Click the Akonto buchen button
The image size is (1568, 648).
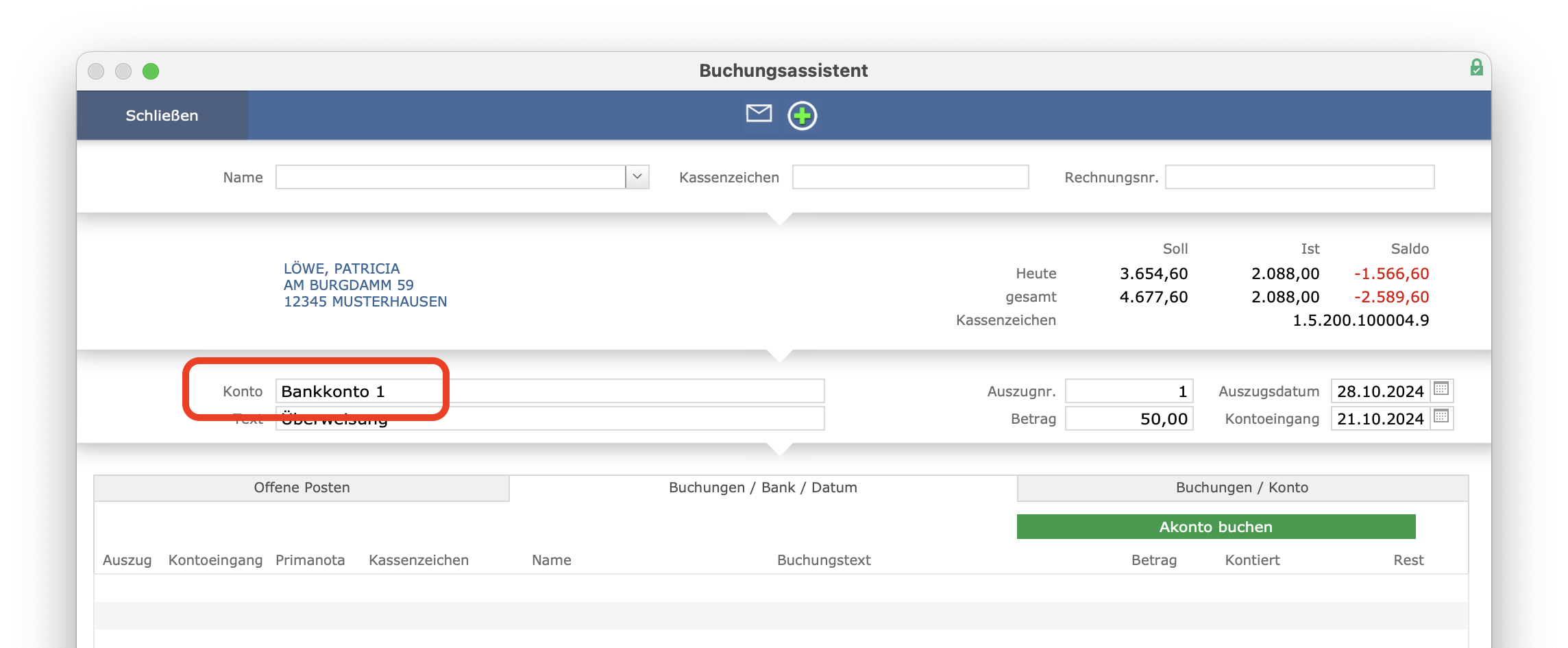point(1216,527)
